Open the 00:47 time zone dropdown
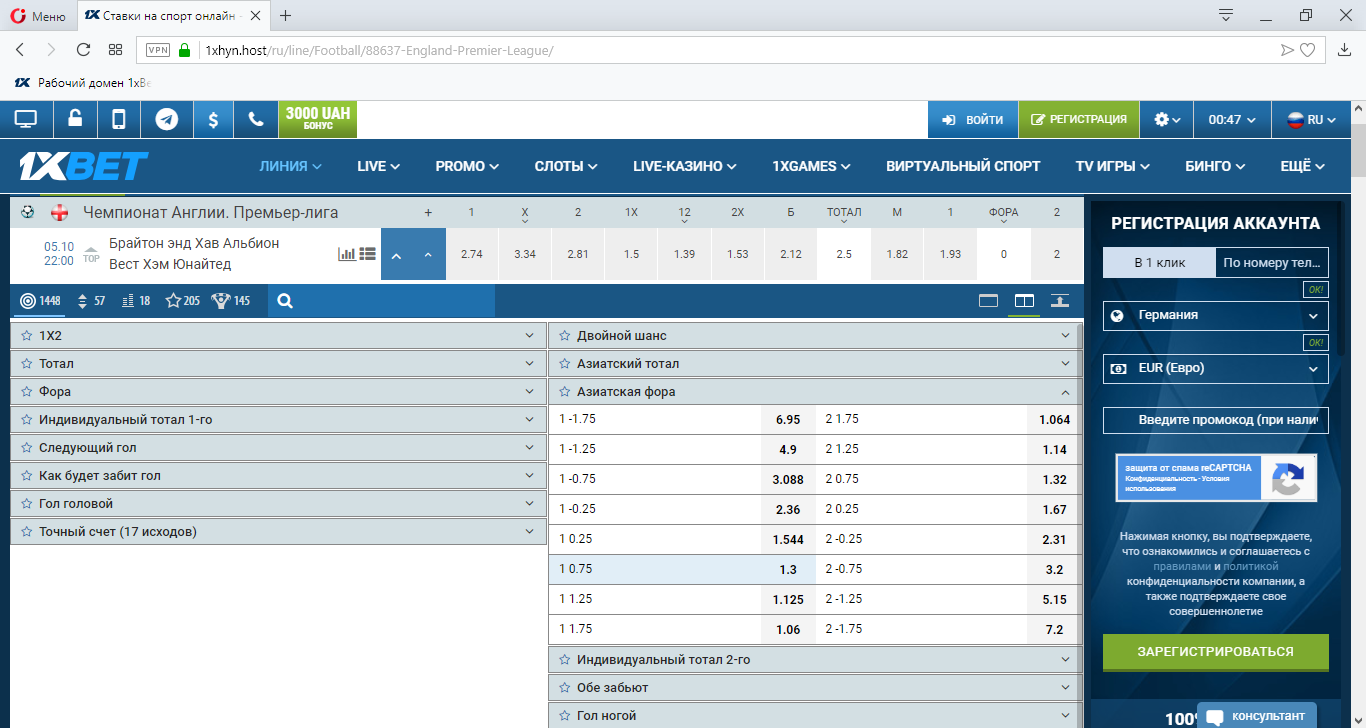This screenshot has width=1366, height=728. (1232, 119)
